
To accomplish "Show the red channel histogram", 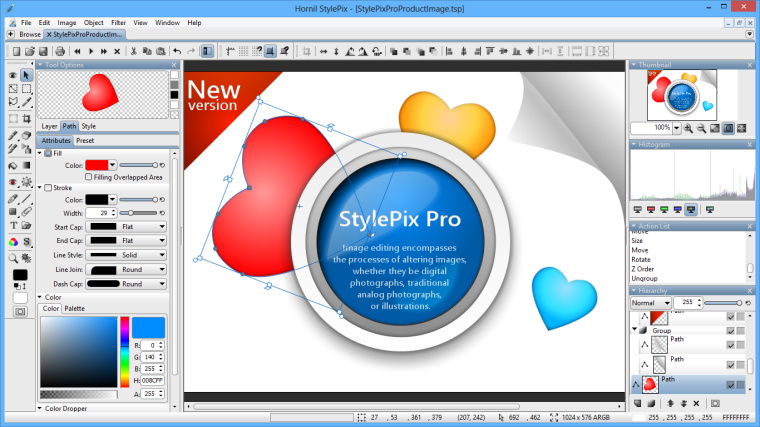I will point(651,209).
